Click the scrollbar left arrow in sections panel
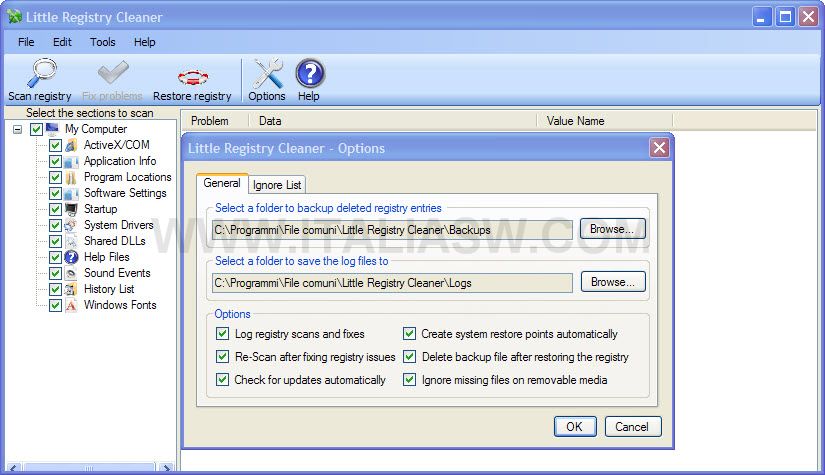The image size is (825, 475). click(x=13, y=468)
